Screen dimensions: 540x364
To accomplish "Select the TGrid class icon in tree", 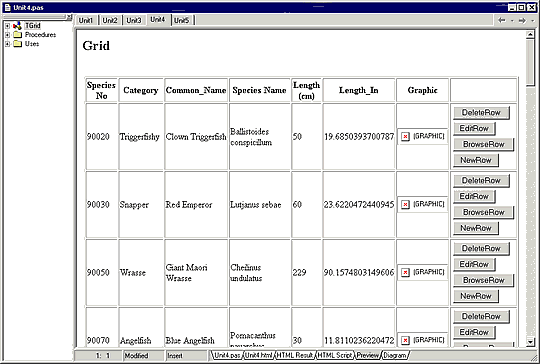I will pos(17,26).
